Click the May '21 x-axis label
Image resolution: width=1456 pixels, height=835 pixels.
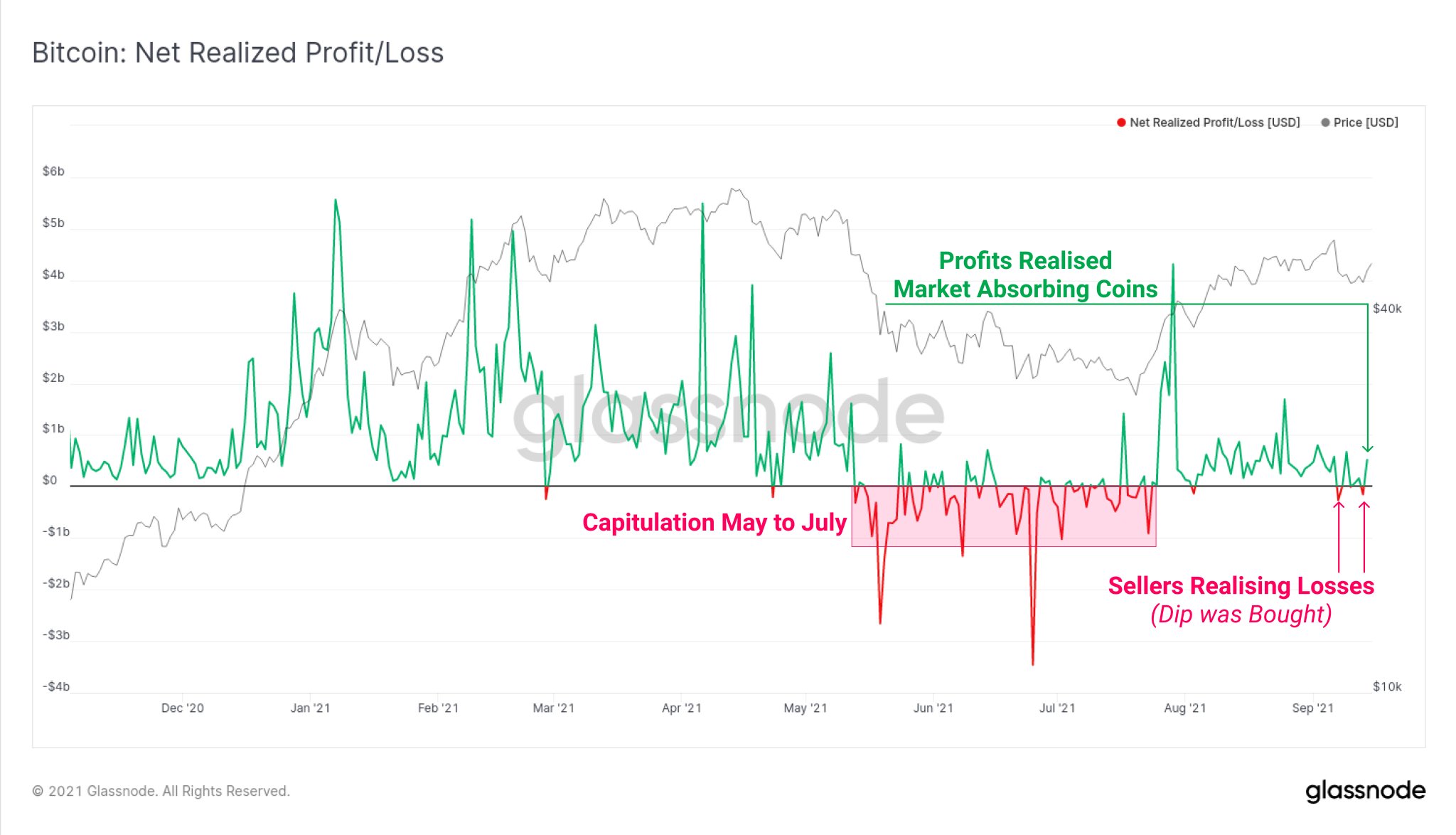tap(805, 708)
